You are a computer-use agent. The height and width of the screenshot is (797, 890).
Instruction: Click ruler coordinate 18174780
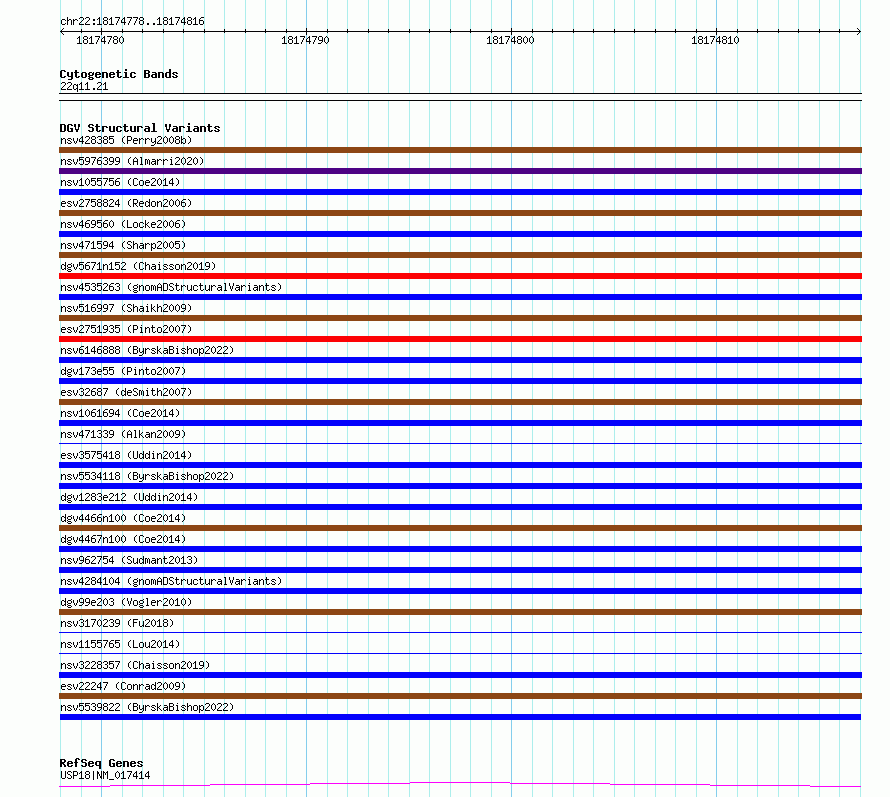click(100, 40)
